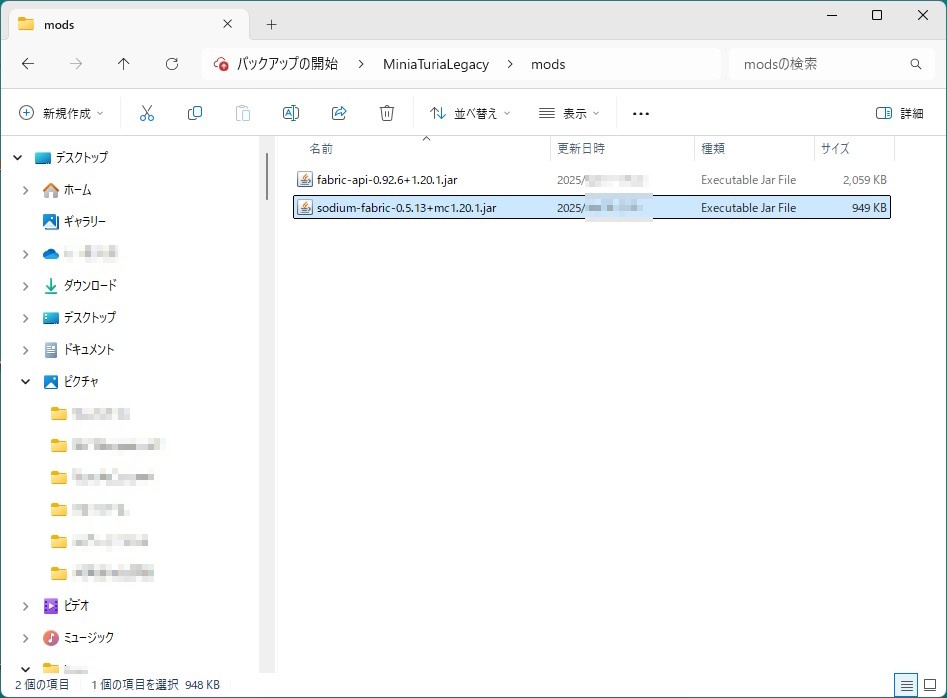
Task: Add a new tab with plus button
Action: click(x=271, y=25)
